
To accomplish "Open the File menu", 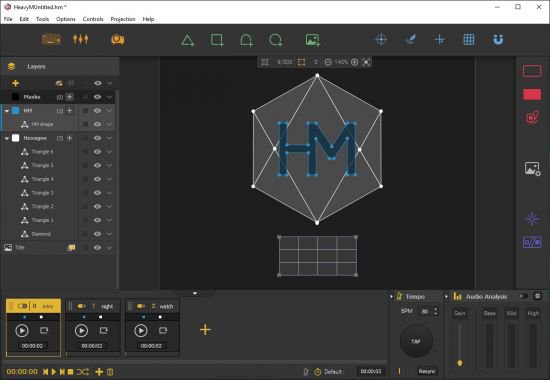I will tap(8, 19).
